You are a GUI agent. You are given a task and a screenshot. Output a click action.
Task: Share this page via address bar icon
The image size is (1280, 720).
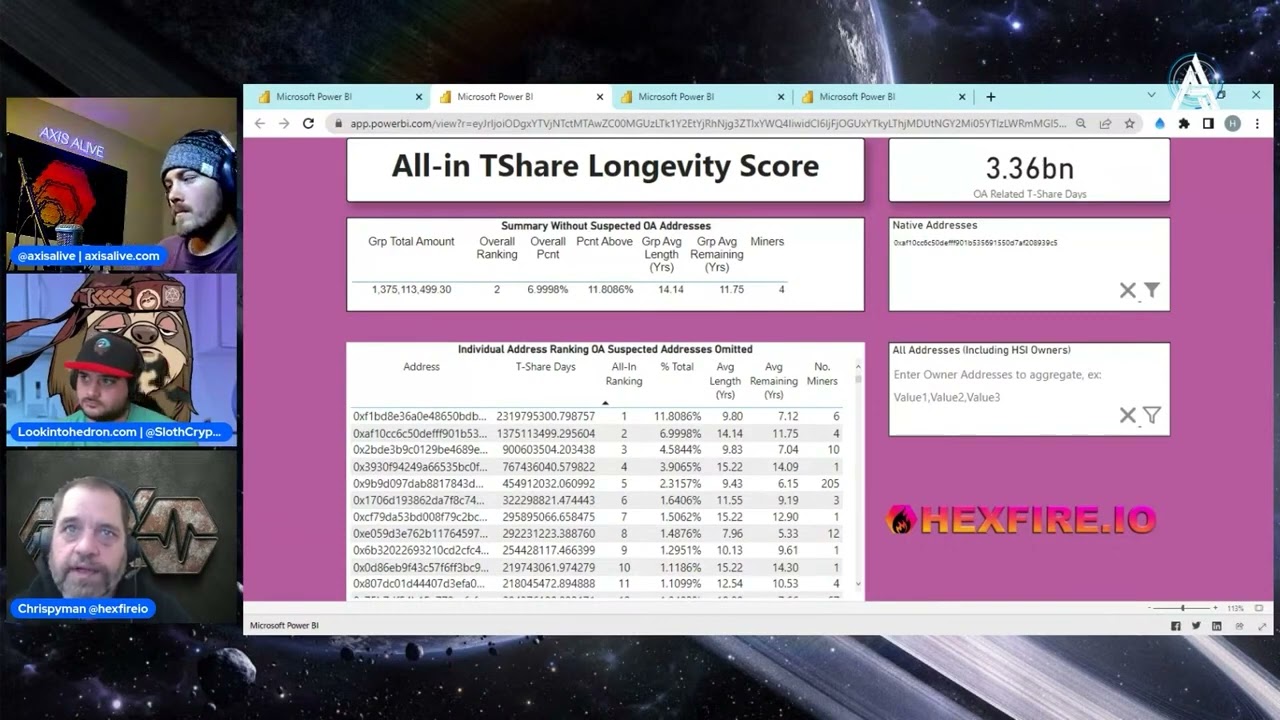[x=1105, y=124]
